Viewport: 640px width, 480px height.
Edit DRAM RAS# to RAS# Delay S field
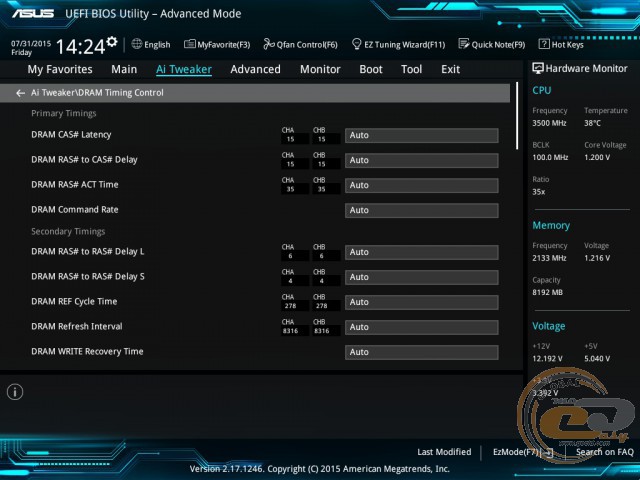coord(422,277)
